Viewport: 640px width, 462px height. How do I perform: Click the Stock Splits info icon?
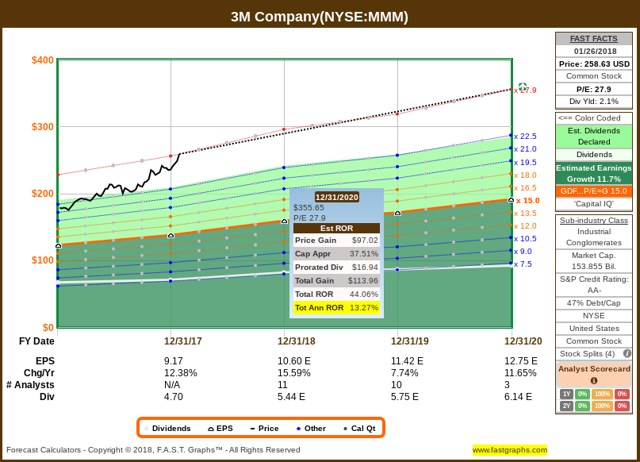coord(627,353)
